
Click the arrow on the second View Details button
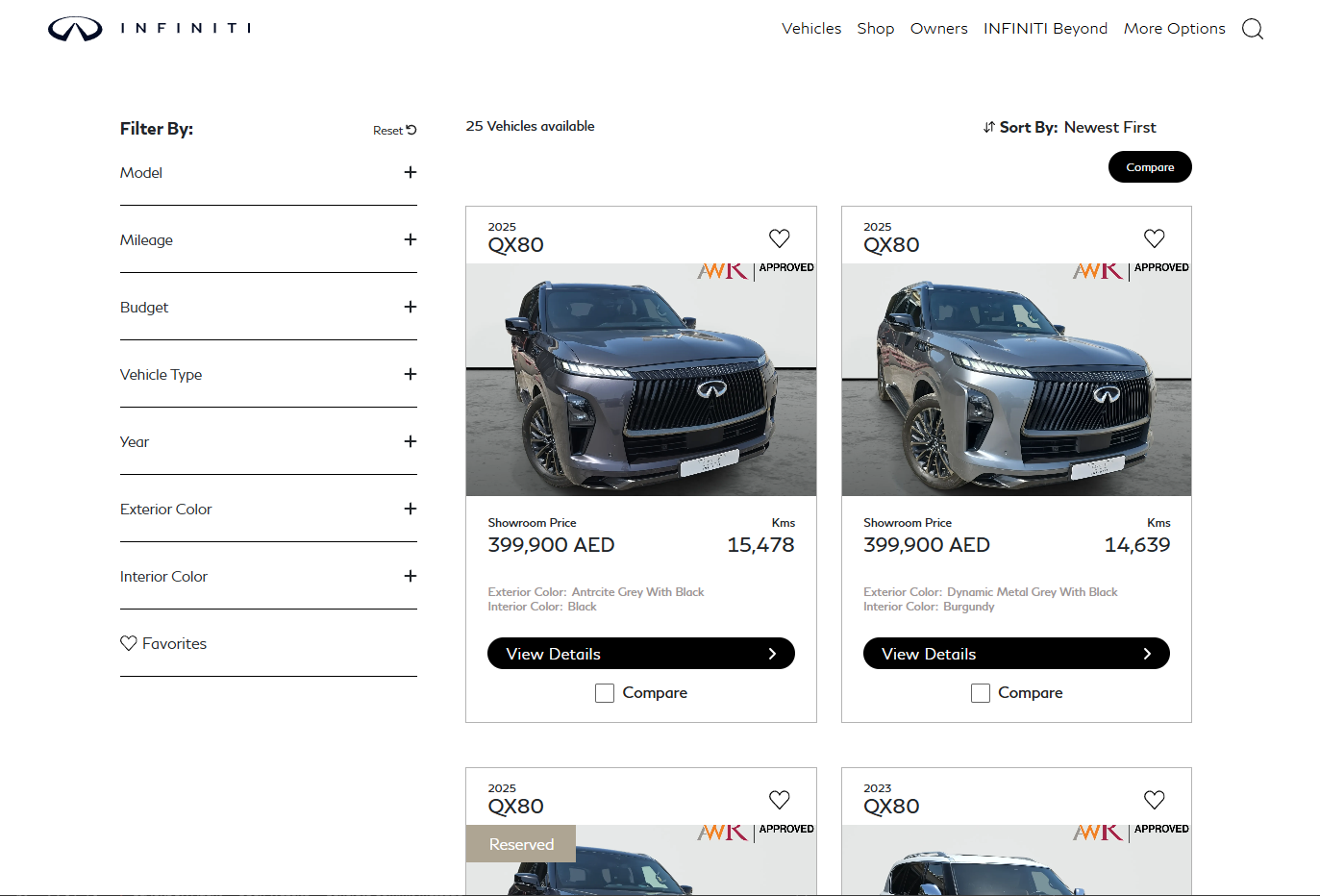(x=1147, y=654)
